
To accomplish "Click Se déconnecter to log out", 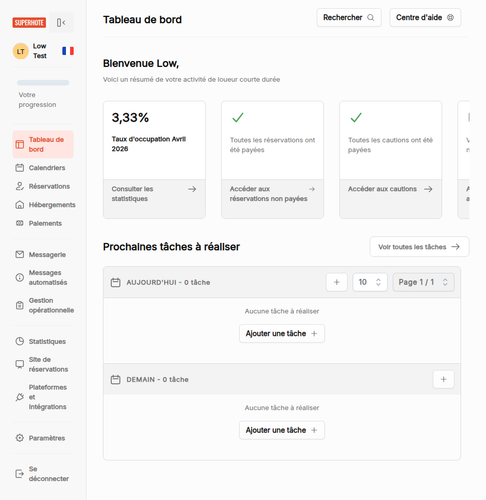I will (x=43, y=474).
